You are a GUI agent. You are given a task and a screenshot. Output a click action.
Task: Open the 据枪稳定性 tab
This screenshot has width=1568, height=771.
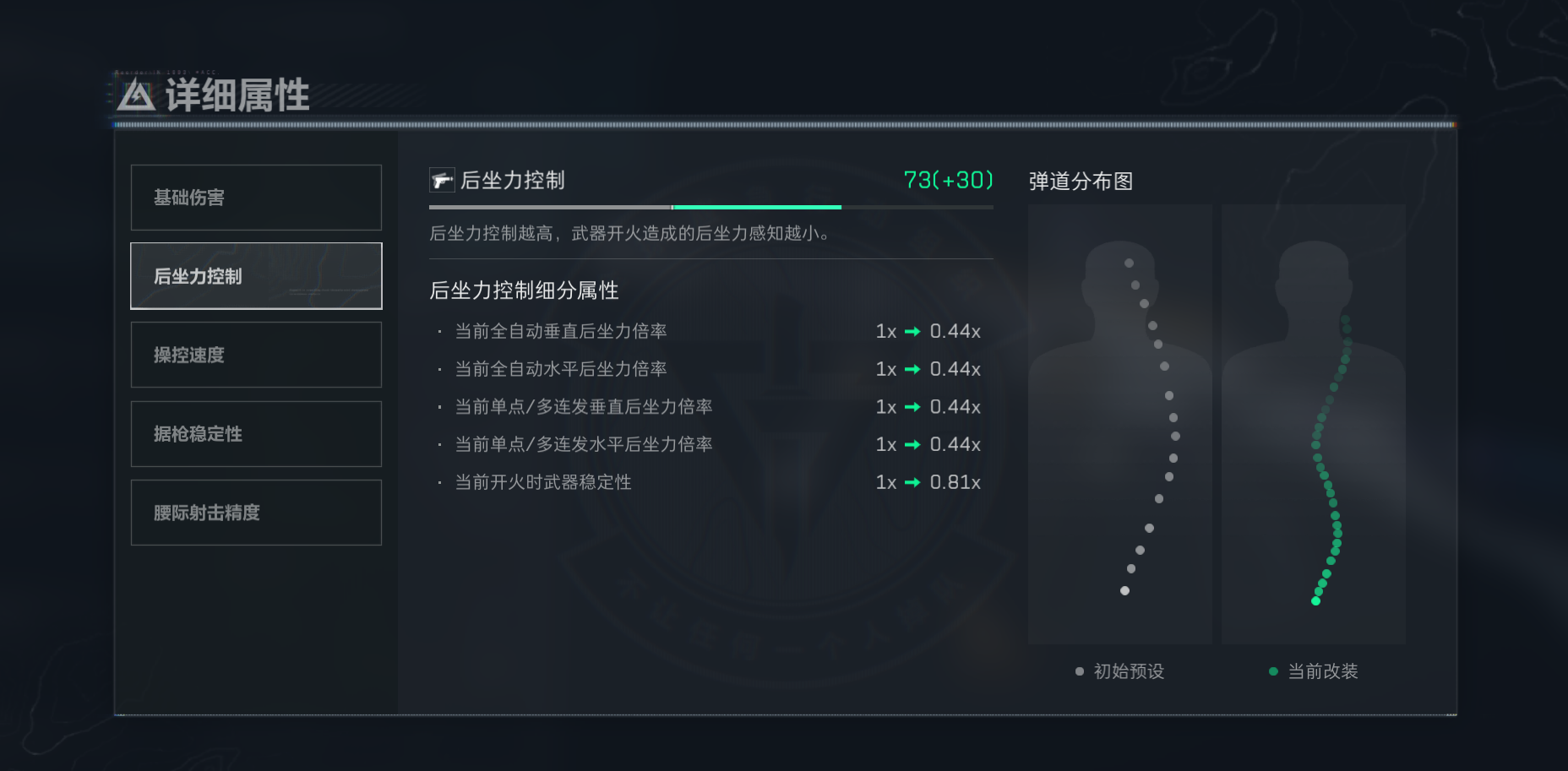[x=256, y=434]
